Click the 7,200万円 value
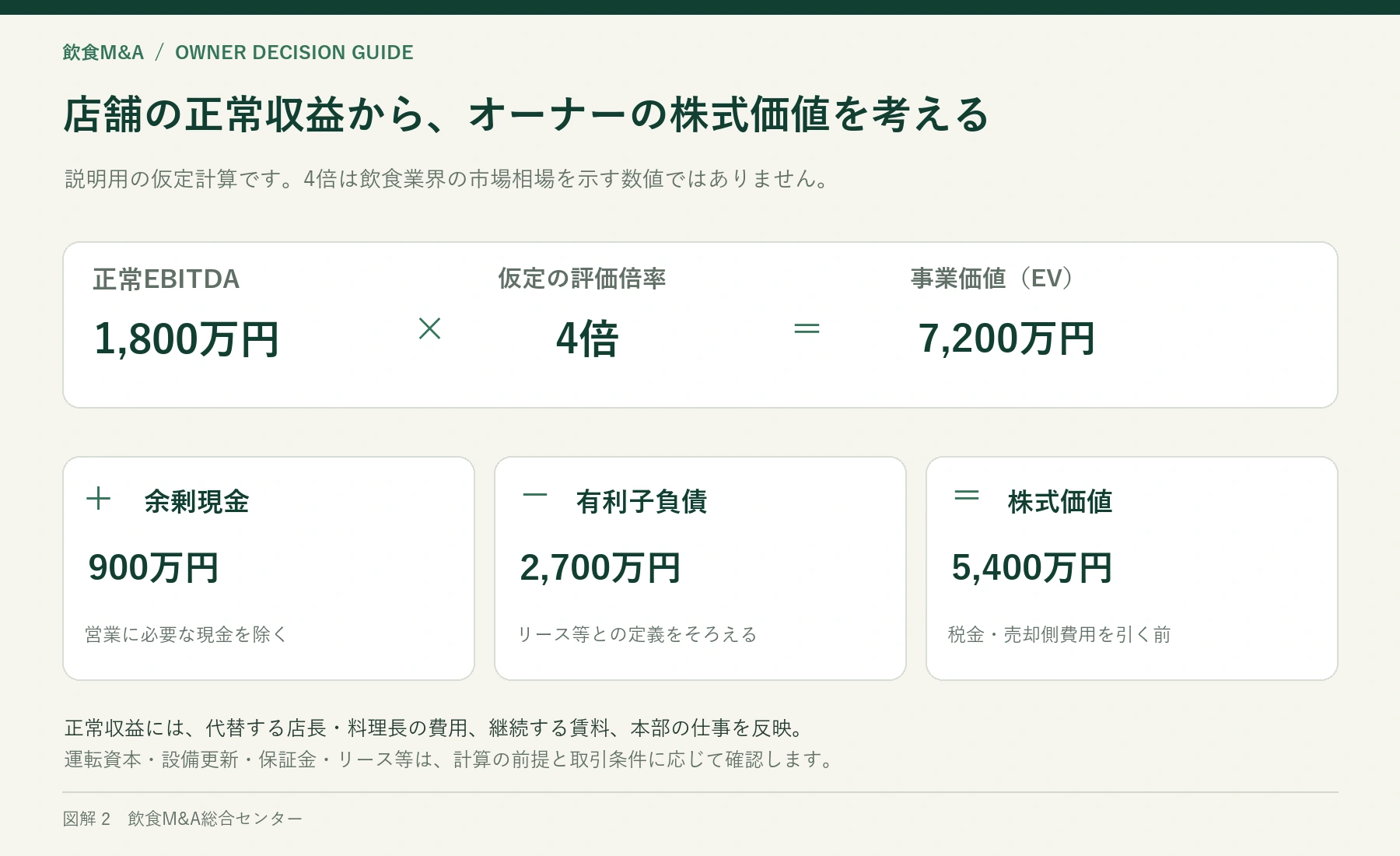The width and height of the screenshot is (1400, 856). [x=1007, y=339]
